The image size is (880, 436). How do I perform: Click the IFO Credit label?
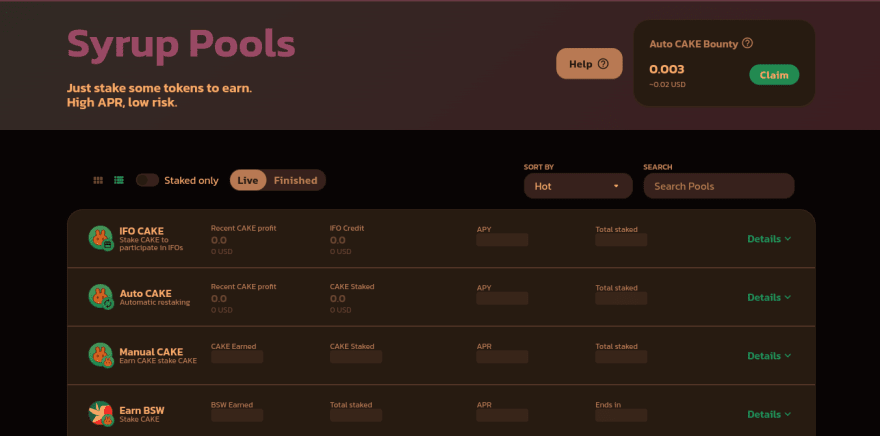[347, 228]
